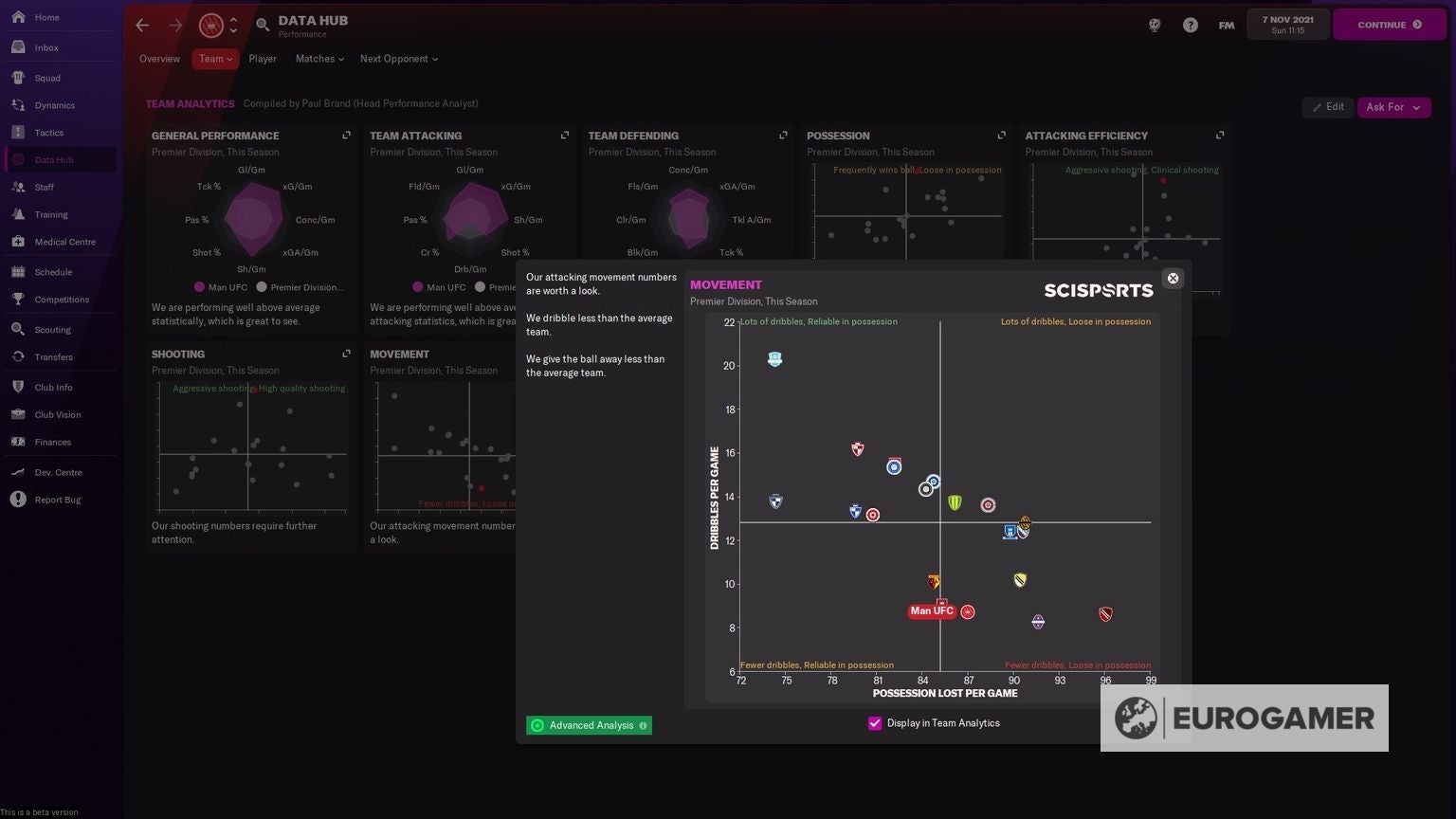
Task: Click the Edit button
Action: pos(1328,107)
